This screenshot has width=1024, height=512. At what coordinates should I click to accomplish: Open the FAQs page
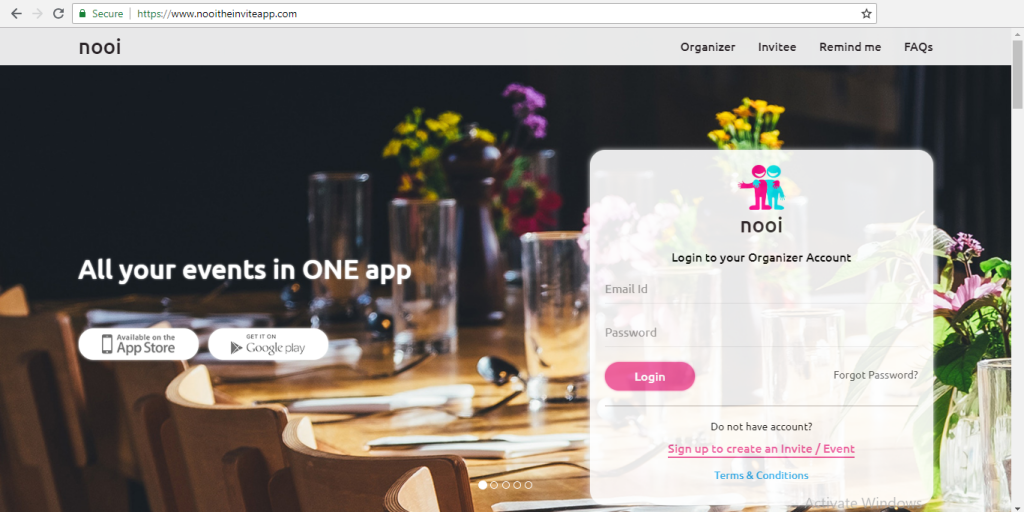pos(918,47)
